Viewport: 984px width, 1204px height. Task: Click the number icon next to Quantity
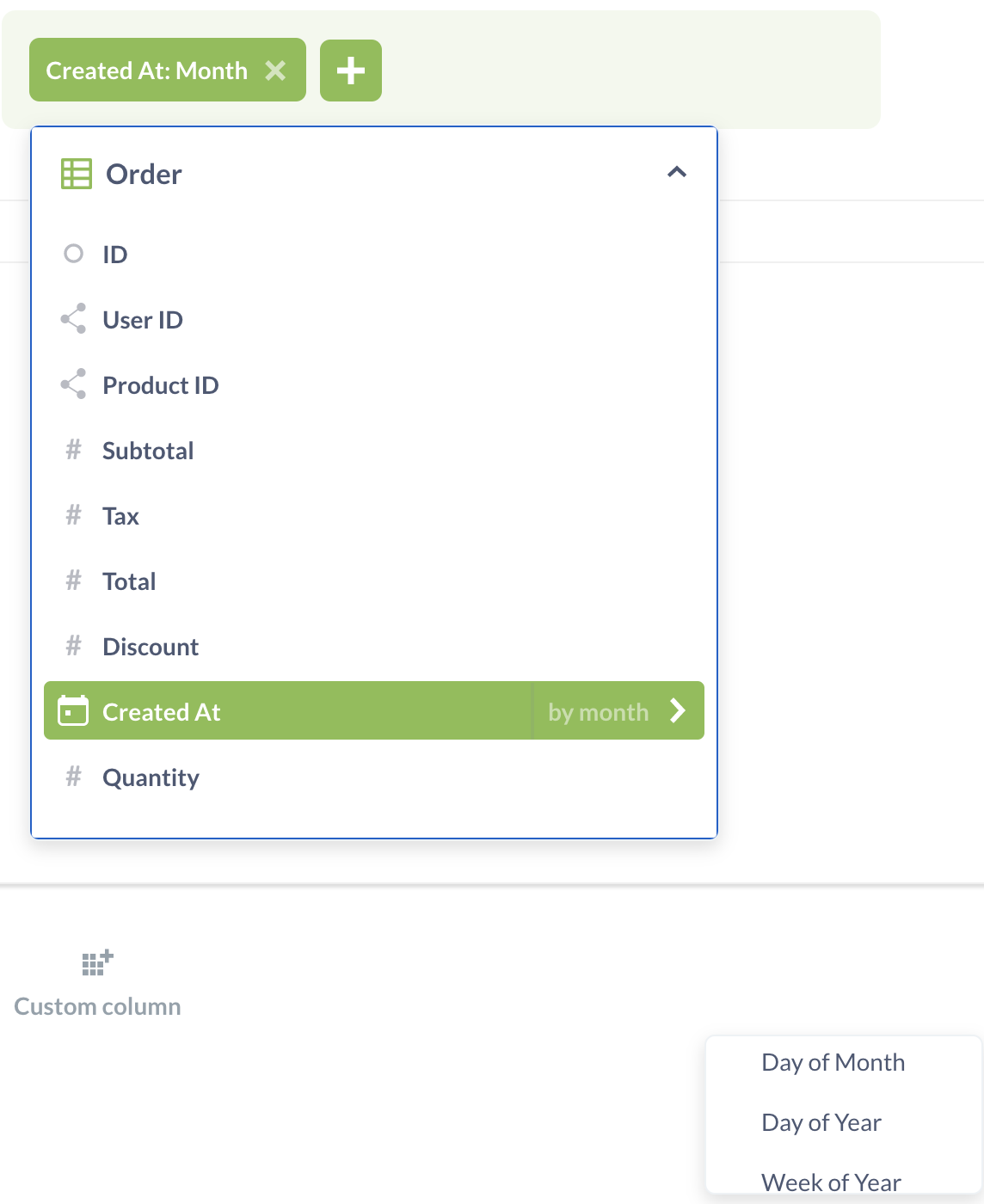(x=74, y=777)
